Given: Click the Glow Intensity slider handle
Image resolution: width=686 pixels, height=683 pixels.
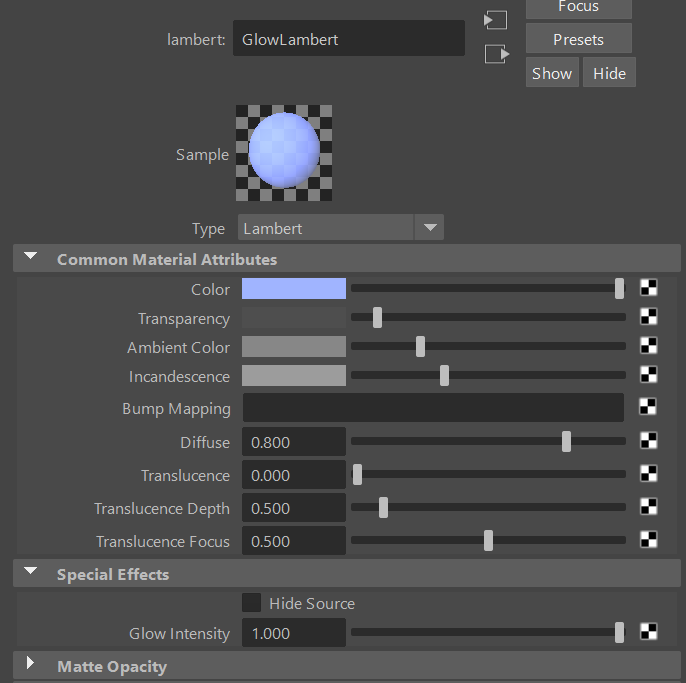Looking at the screenshot, I should coord(620,632).
